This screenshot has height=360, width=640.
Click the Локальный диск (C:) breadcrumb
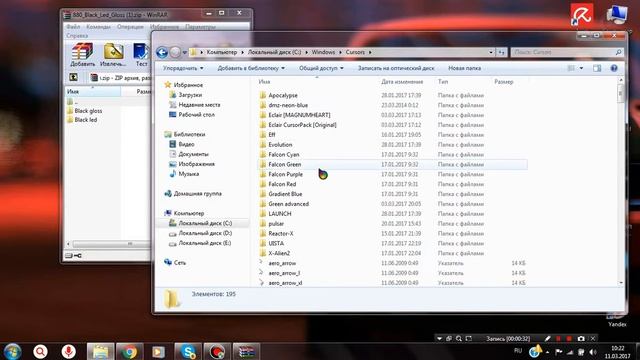(274, 52)
